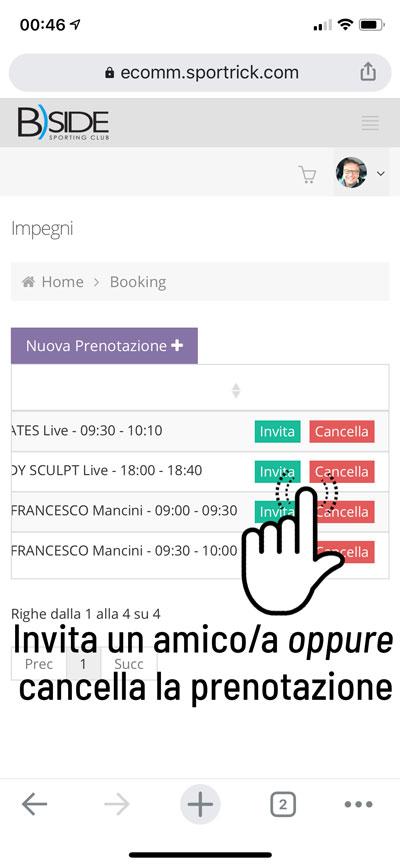Viewport: 400px width, 866px height.
Task: Cancel the BODY SCULPT Live booking
Action: (x=342, y=472)
